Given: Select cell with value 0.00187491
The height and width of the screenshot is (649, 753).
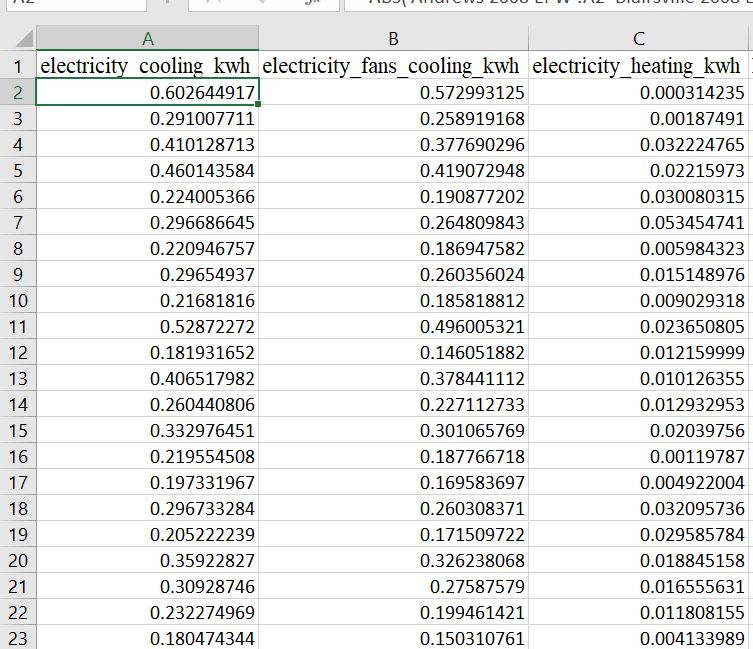Looking at the screenshot, I should coord(639,118).
